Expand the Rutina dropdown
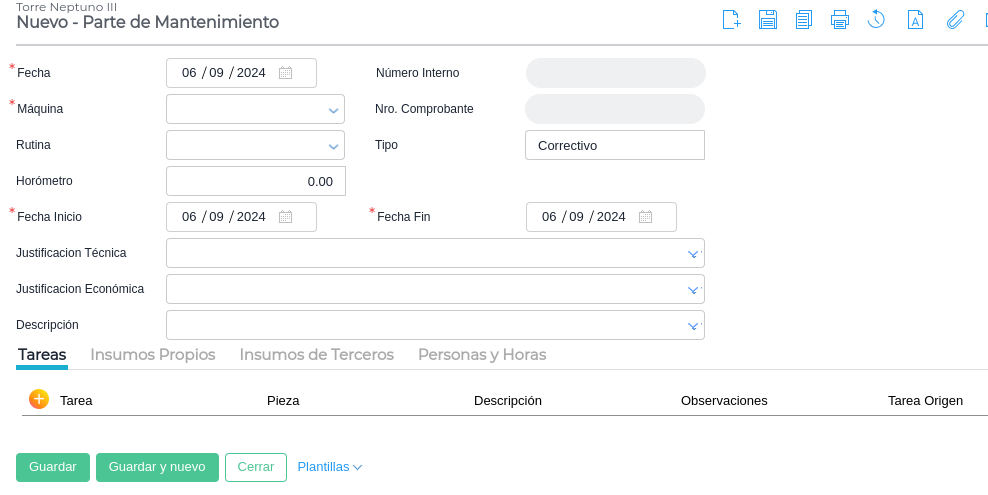988x495 pixels. [333, 146]
